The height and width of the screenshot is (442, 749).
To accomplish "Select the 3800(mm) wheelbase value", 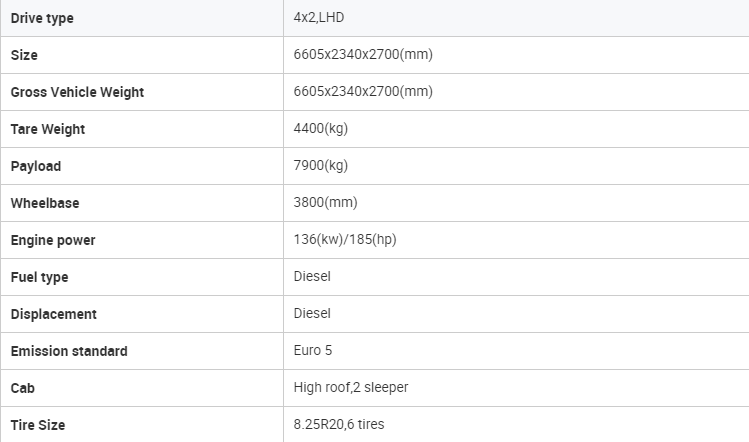I will (x=325, y=203).
